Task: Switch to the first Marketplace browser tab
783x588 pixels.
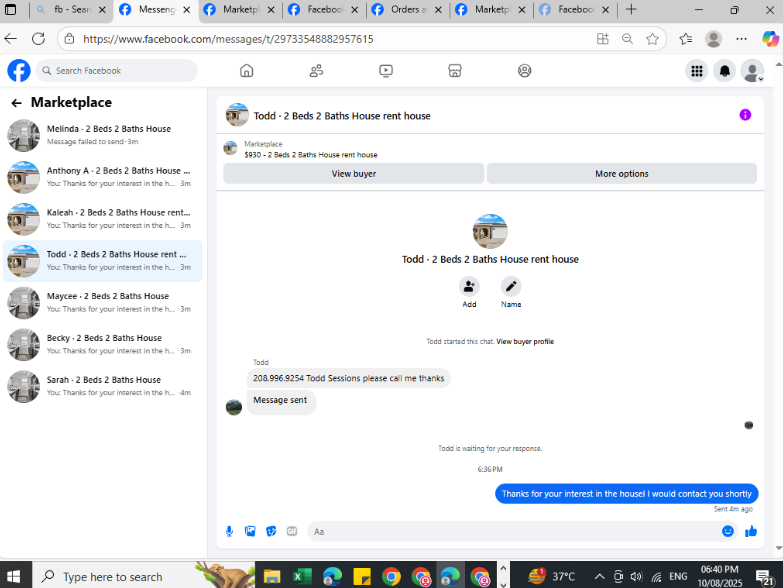Action: coord(241,9)
